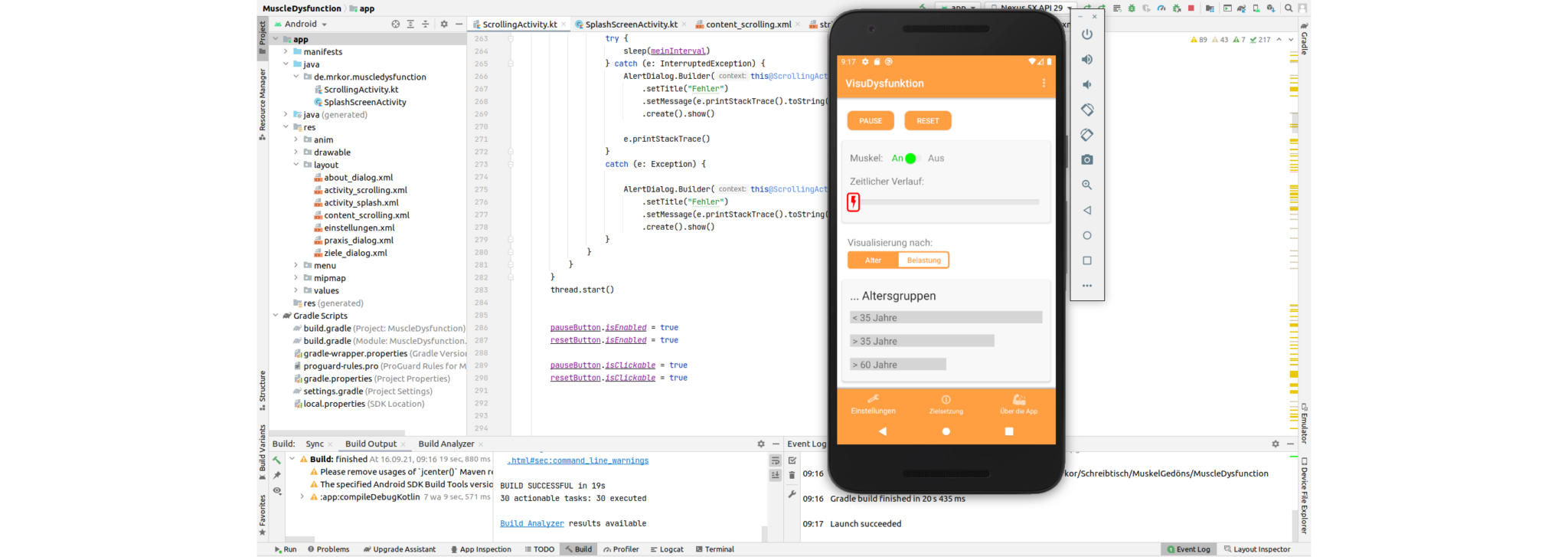Open the Layout Inspector in status bar
1568x557 pixels.
click(1256, 549)
